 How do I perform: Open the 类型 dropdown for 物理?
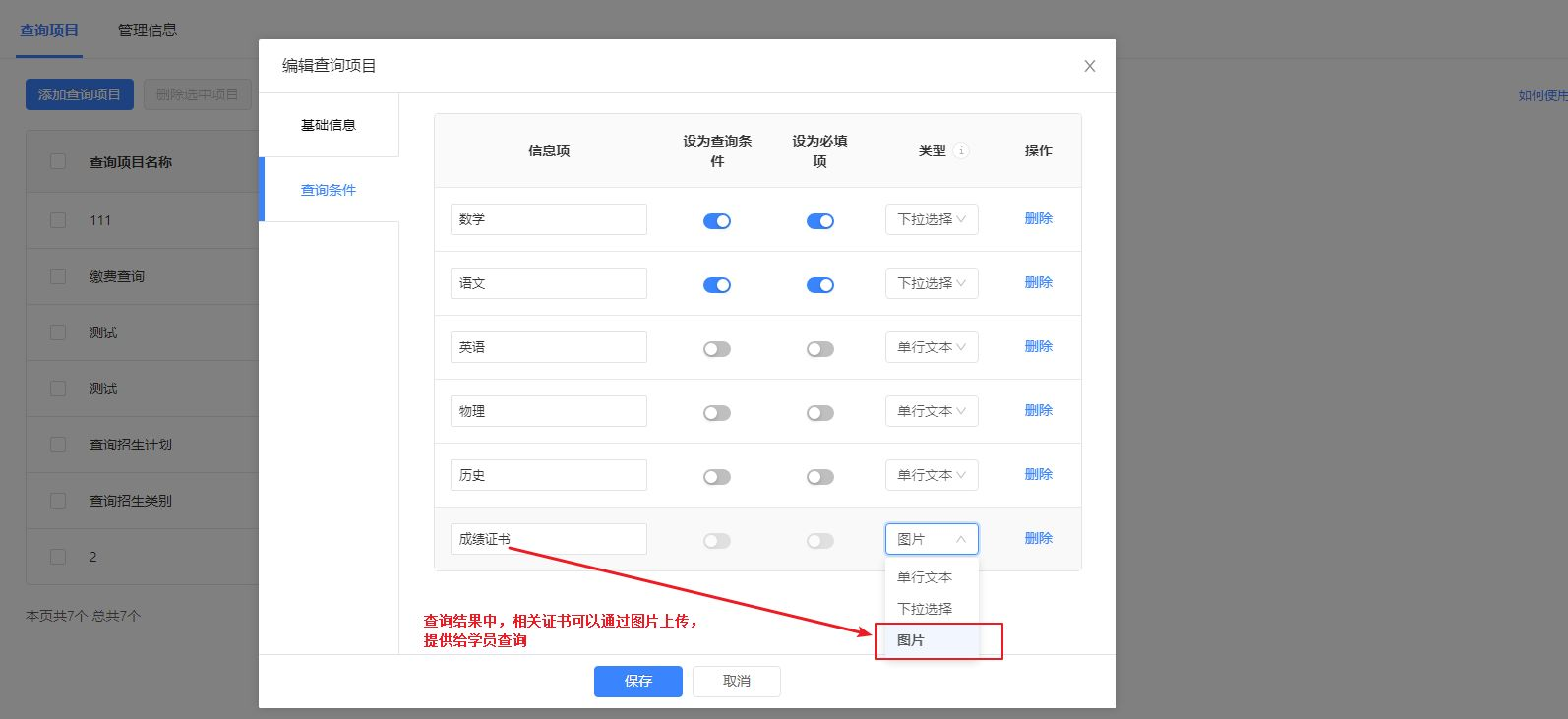(932, 411)
